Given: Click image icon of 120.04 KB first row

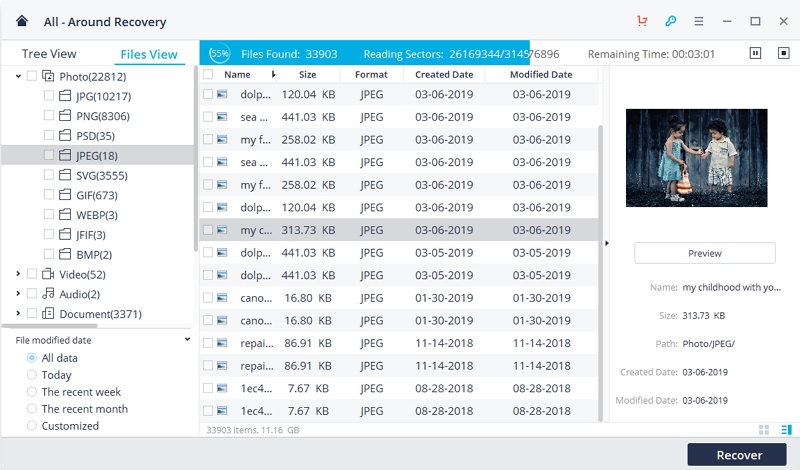Looking at the screenshot, I should click(222, 94).
